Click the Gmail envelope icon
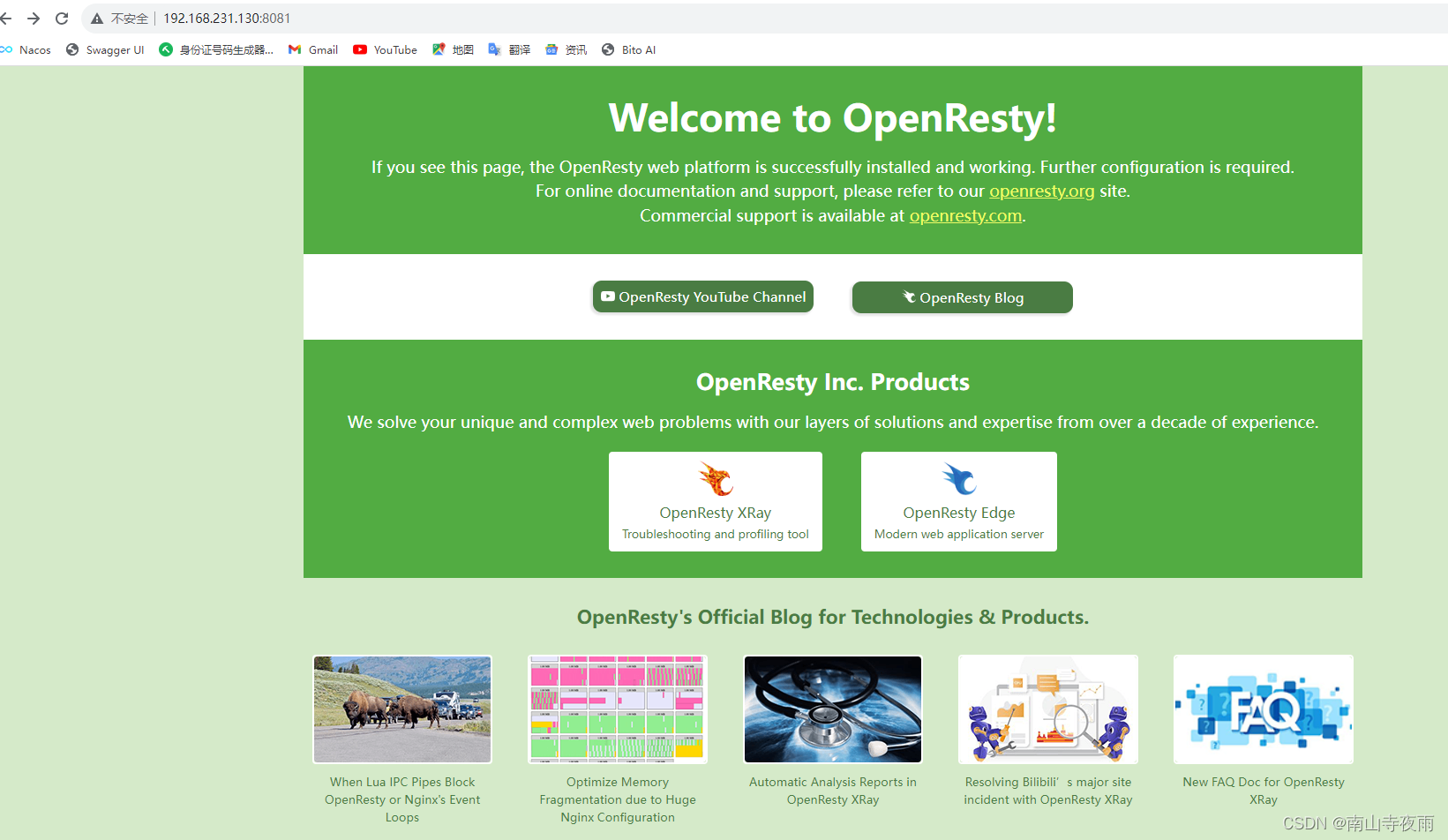 295,49
